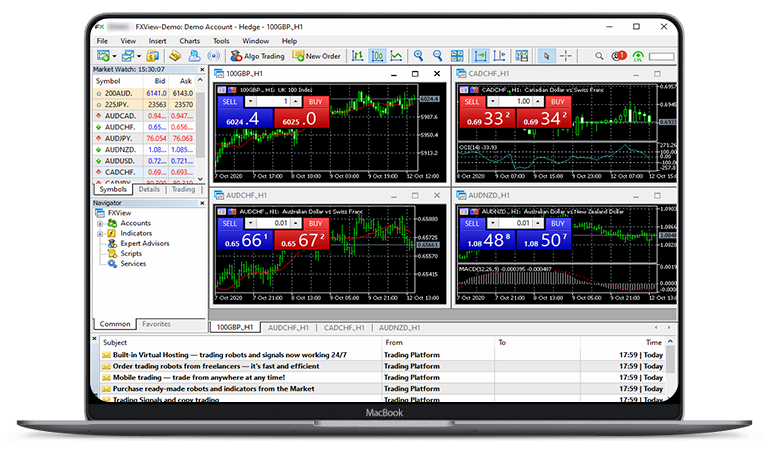Open the Charts menu

(x=190, y=41)
